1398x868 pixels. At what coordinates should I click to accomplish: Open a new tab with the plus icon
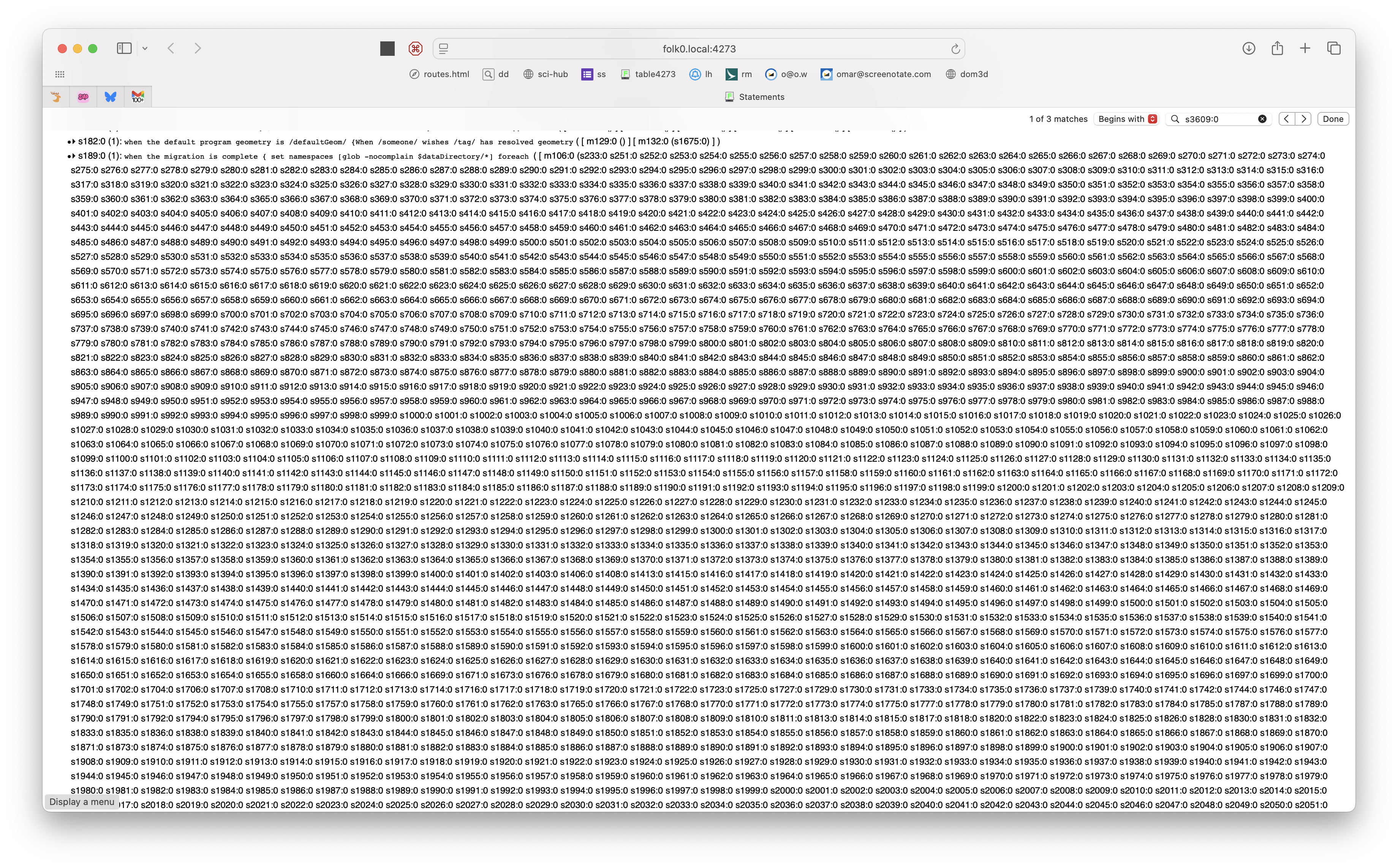coord(1305,48)
